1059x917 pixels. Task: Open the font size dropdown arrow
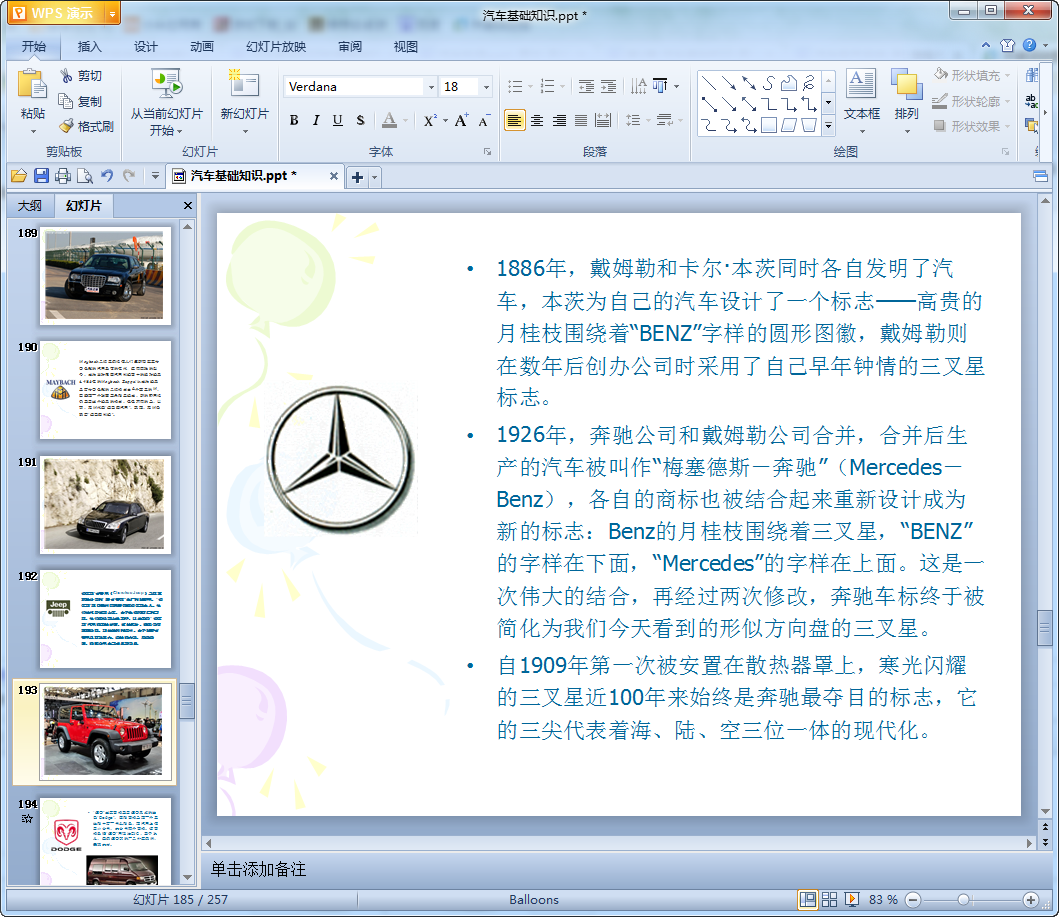click(x=486, y=87)
